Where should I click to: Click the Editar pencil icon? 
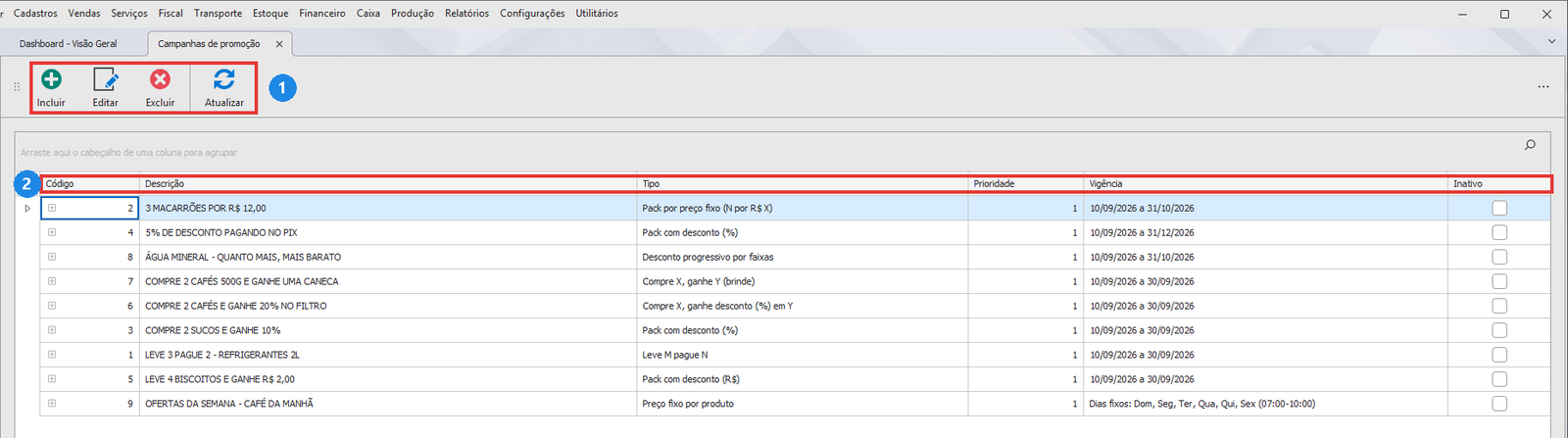(x=105, y=79)
